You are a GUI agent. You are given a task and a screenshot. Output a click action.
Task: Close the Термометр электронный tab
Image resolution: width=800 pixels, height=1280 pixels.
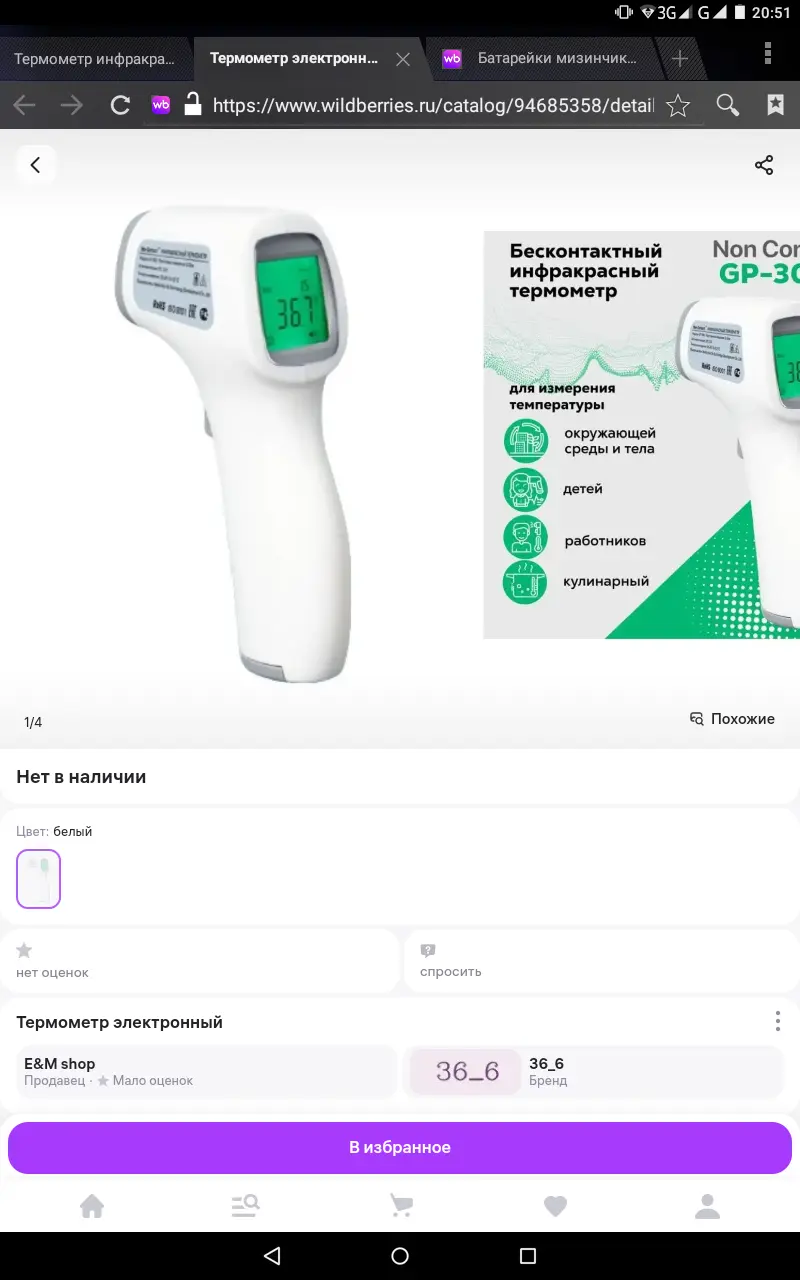click(x=403, y=59)
